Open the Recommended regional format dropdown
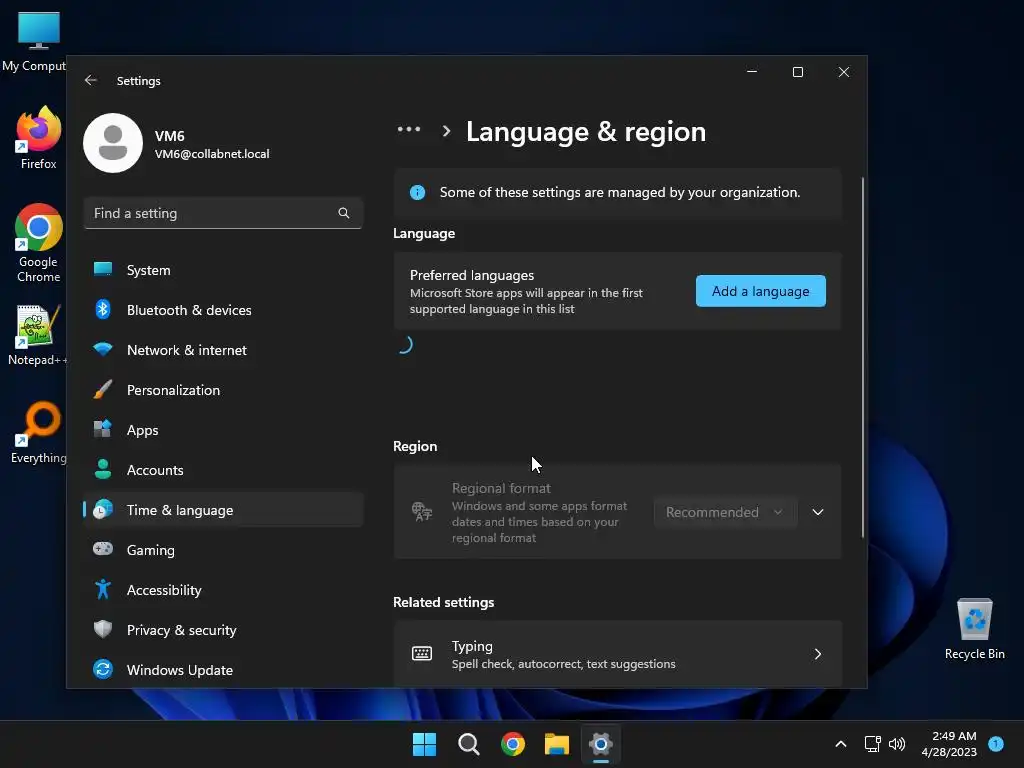1024x768 pixels. [725, 512]
